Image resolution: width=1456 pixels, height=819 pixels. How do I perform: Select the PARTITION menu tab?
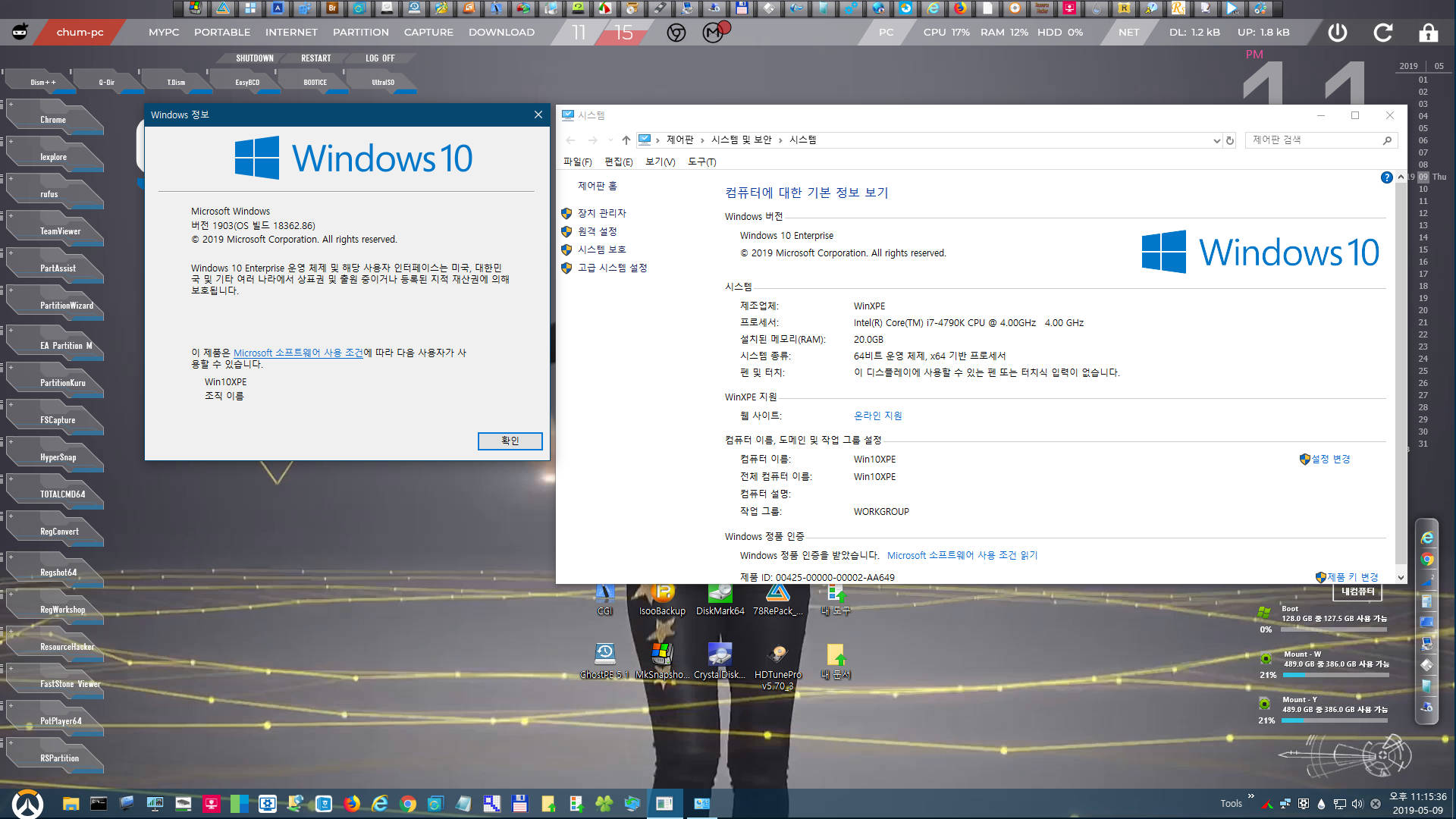coord(360,32)
